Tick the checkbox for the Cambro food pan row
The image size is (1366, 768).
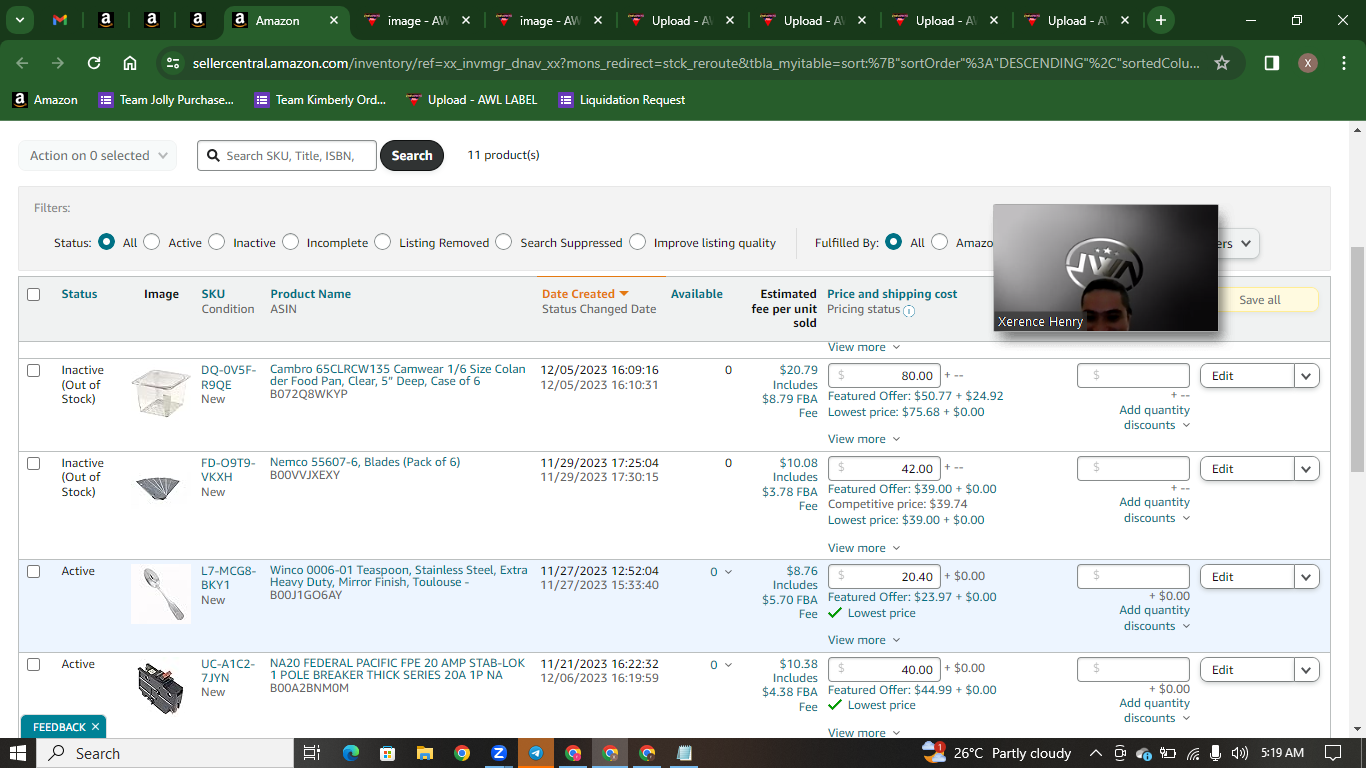coord(34,370)
